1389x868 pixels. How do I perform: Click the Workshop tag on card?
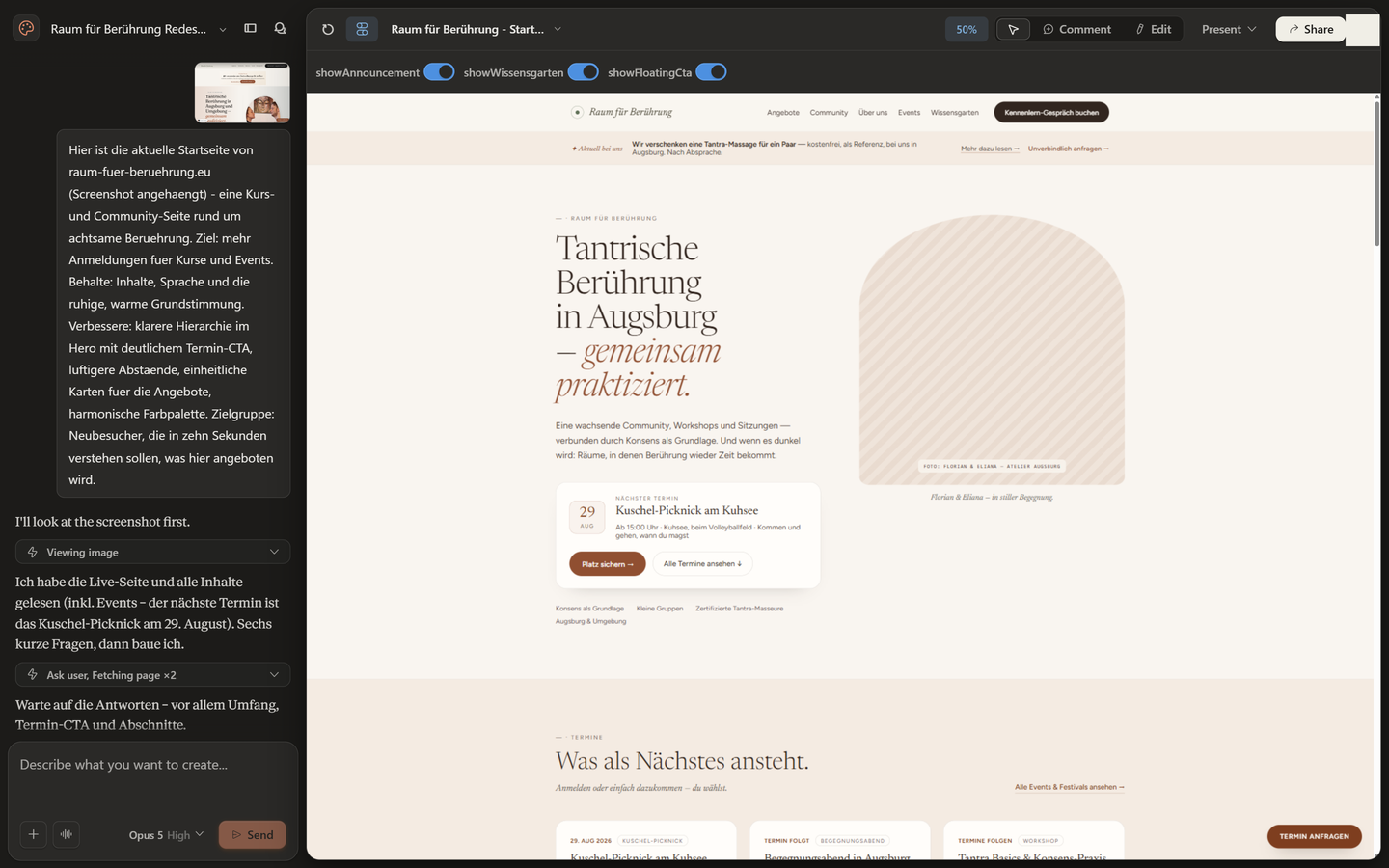click(x=1041, y=841)
